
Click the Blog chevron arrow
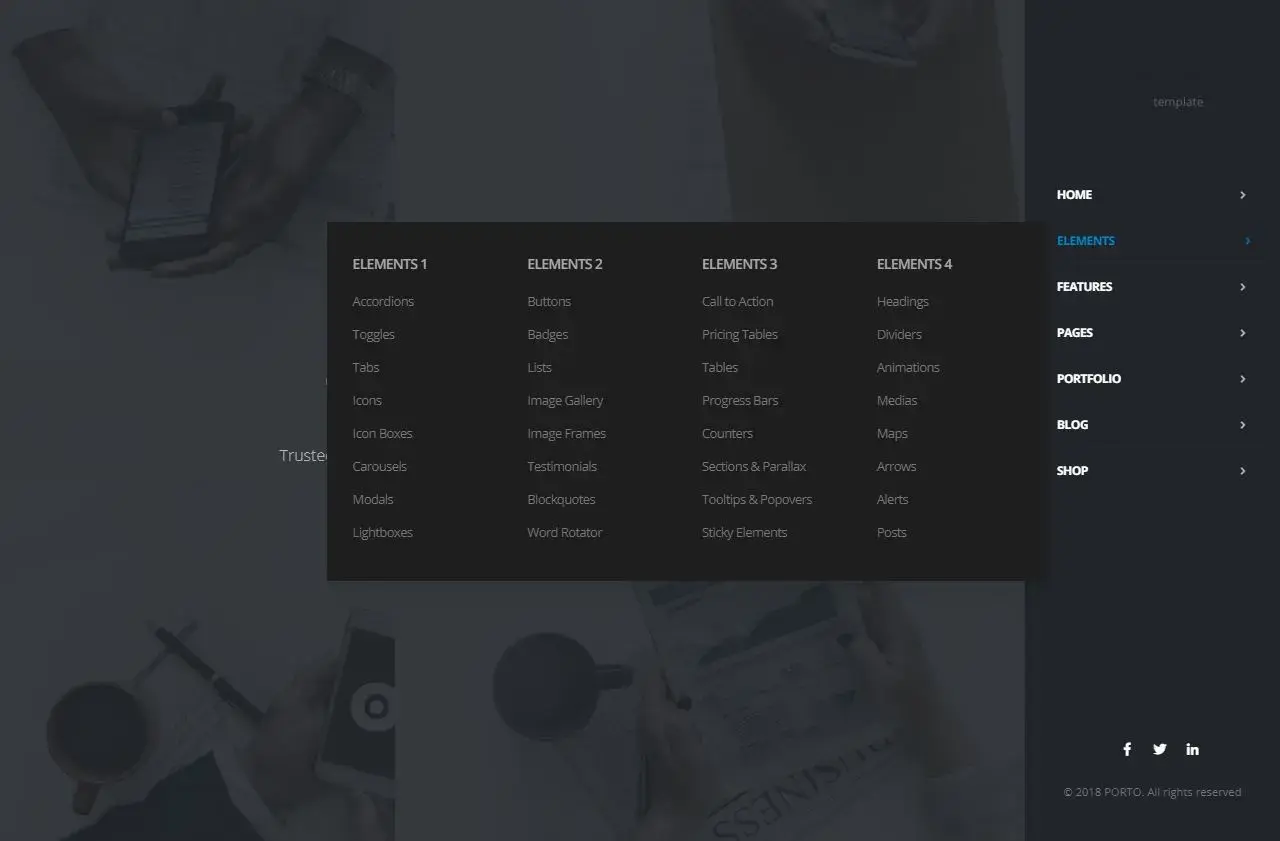click(x=1242, y=425)
